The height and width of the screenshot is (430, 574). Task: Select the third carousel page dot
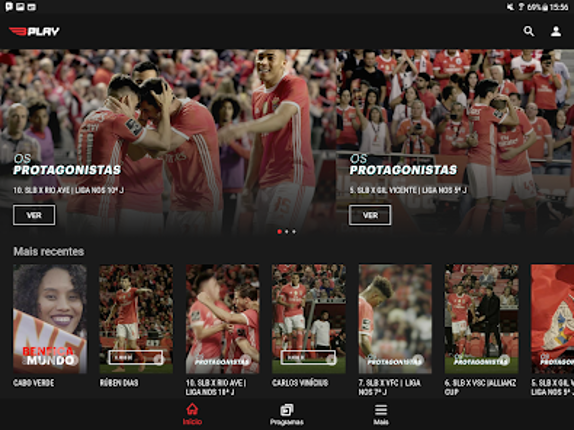point(294,232)
